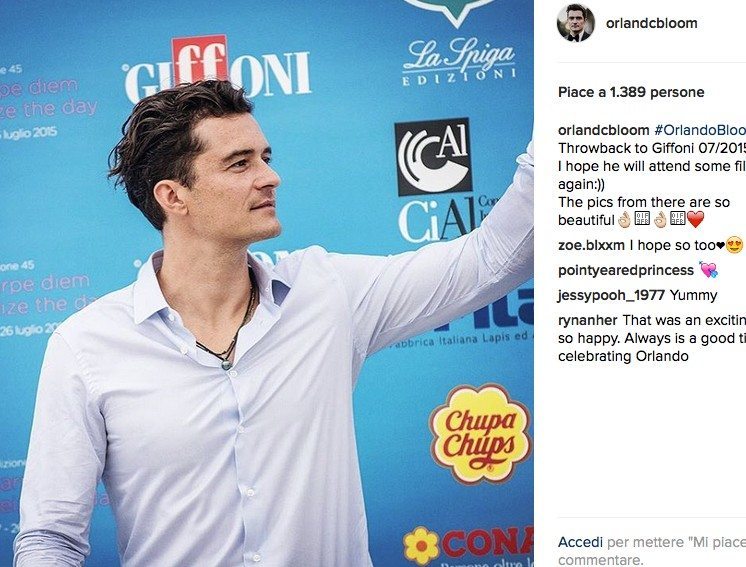Click the pink hearts emoji from pointyearedprincess

pyautogui.click(x=708, y=270)
